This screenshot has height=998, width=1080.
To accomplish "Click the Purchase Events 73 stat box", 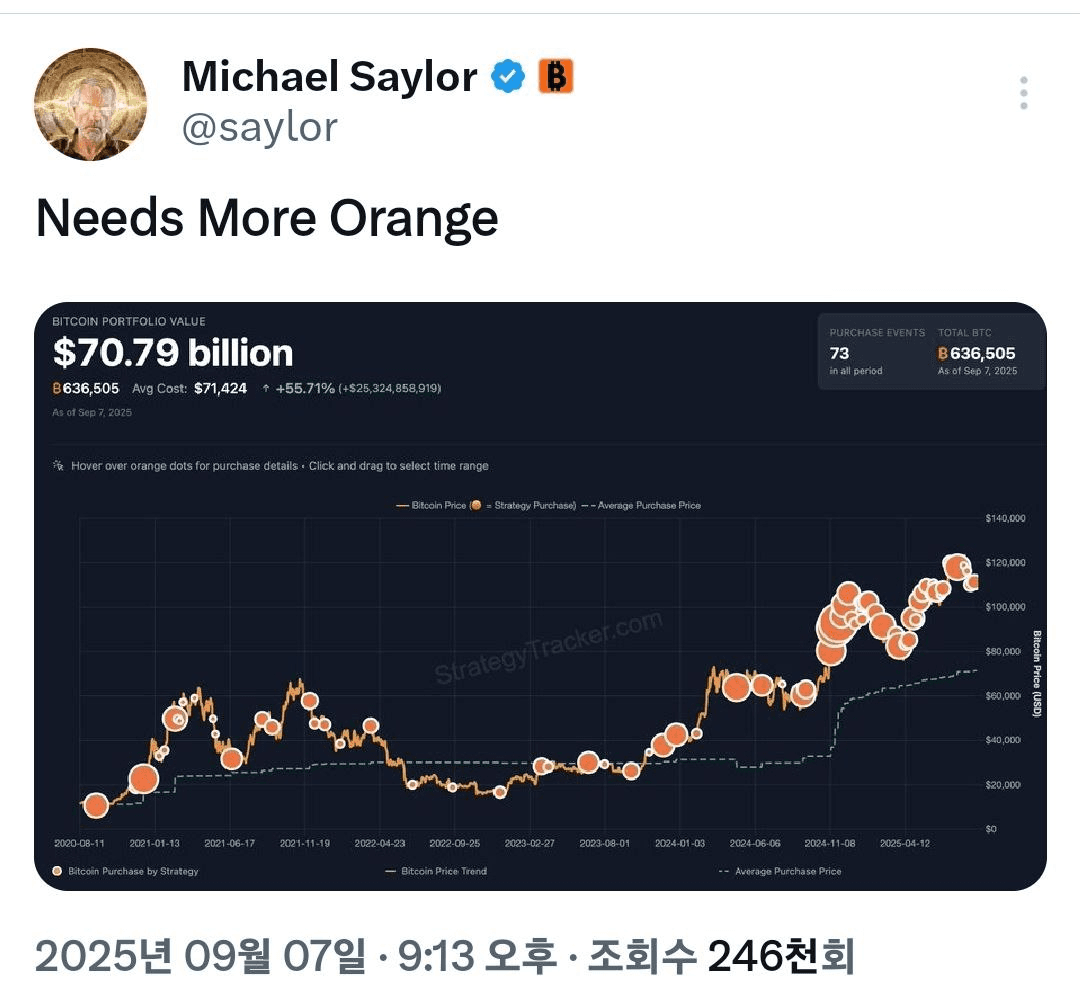I will (x=877, y=351).
